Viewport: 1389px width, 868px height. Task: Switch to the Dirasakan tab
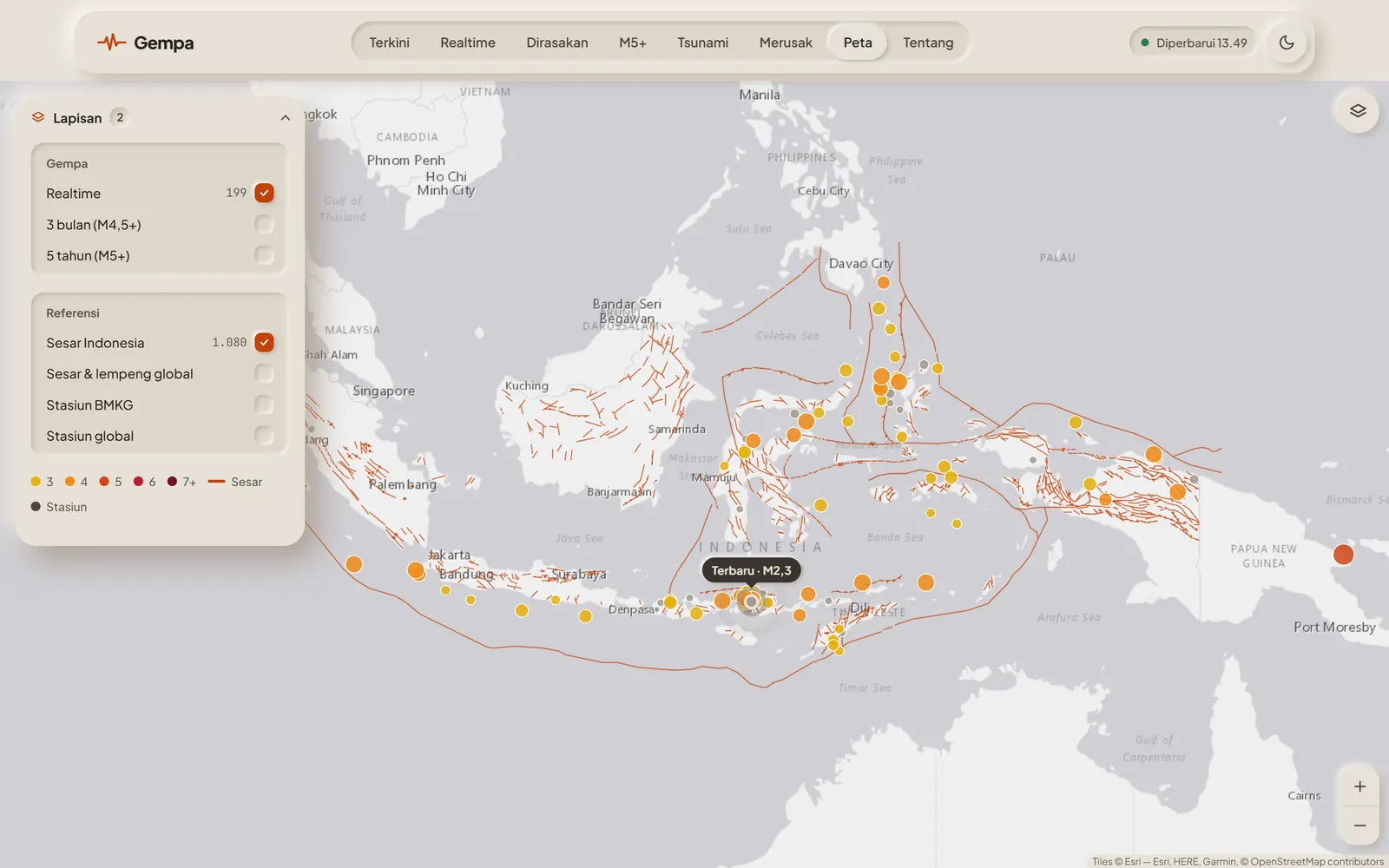(557, 43)
